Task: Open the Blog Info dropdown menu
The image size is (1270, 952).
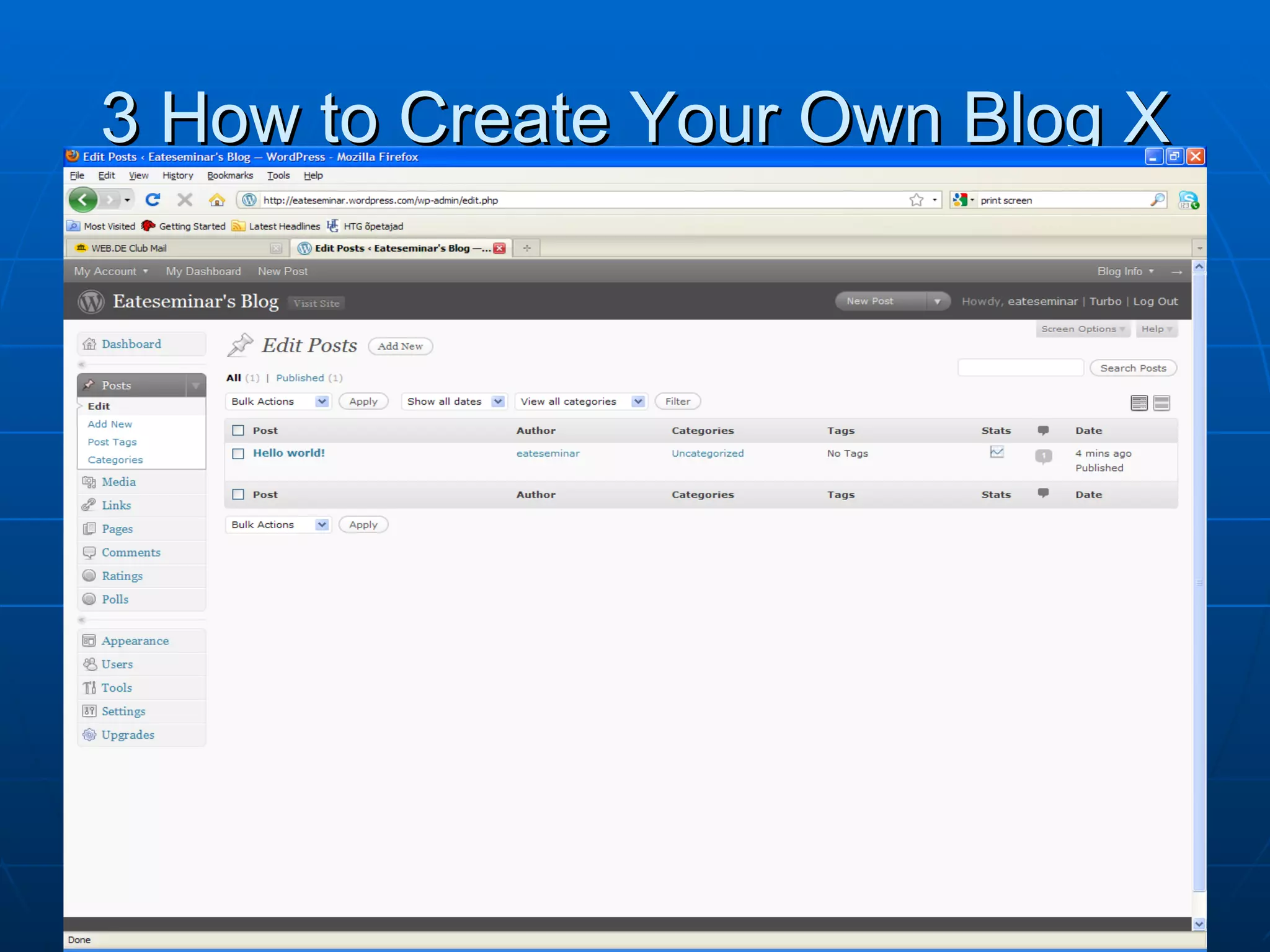Action: click(1126, 271)
